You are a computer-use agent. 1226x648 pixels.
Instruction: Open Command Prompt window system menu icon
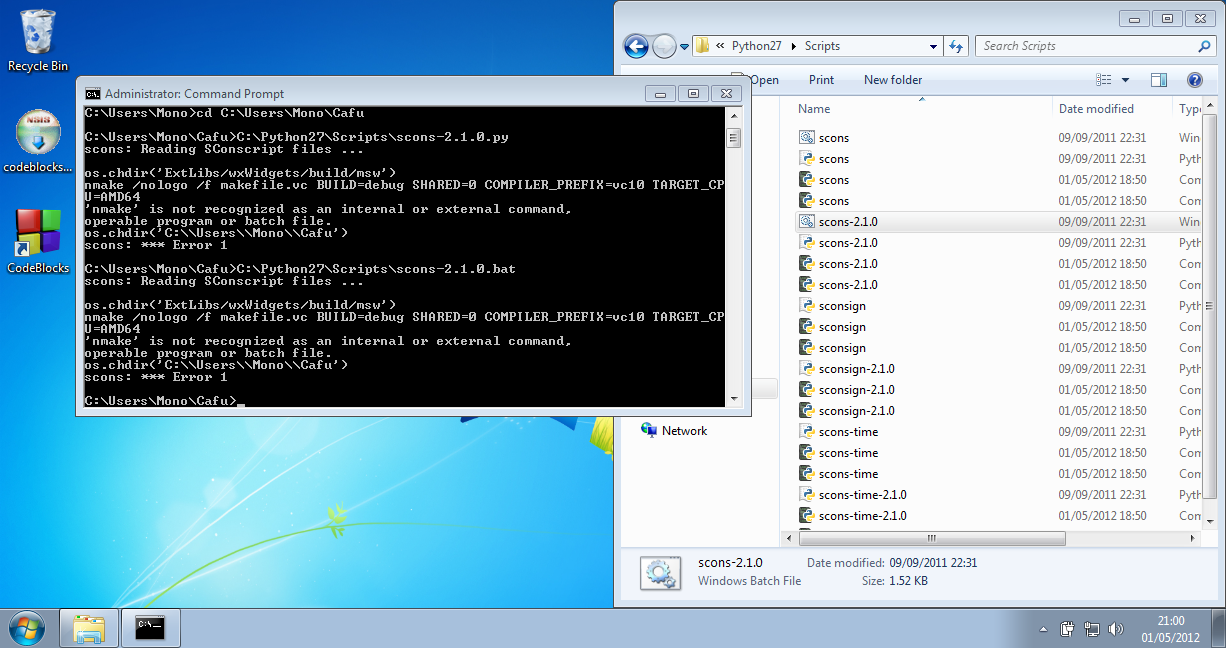tap(92, 94)
